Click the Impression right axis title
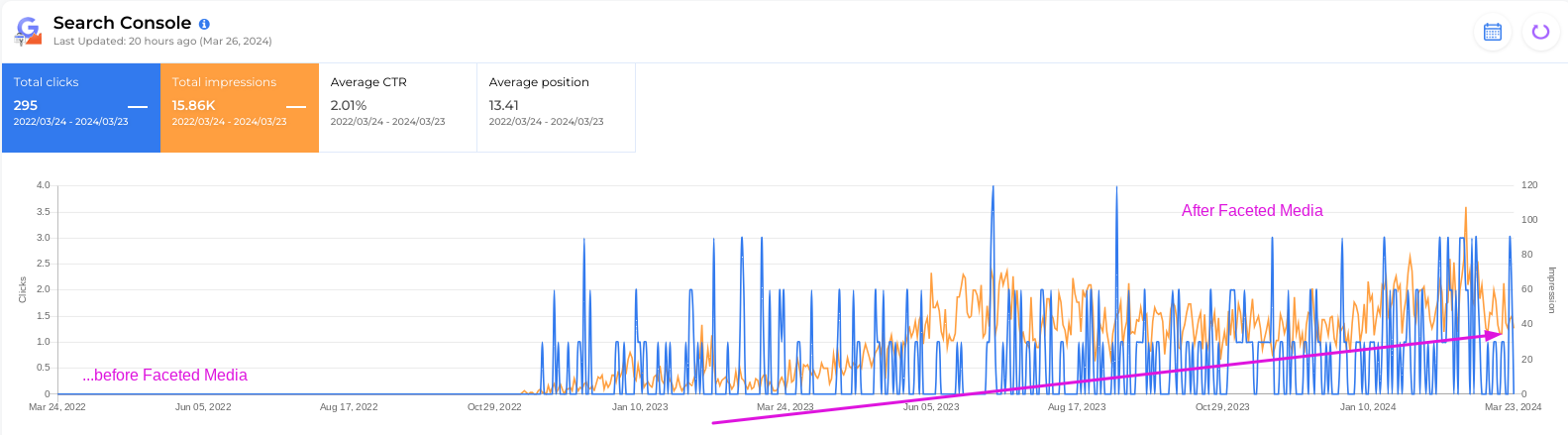Viewport: 1568px width, 435px height. [1551, 289]
